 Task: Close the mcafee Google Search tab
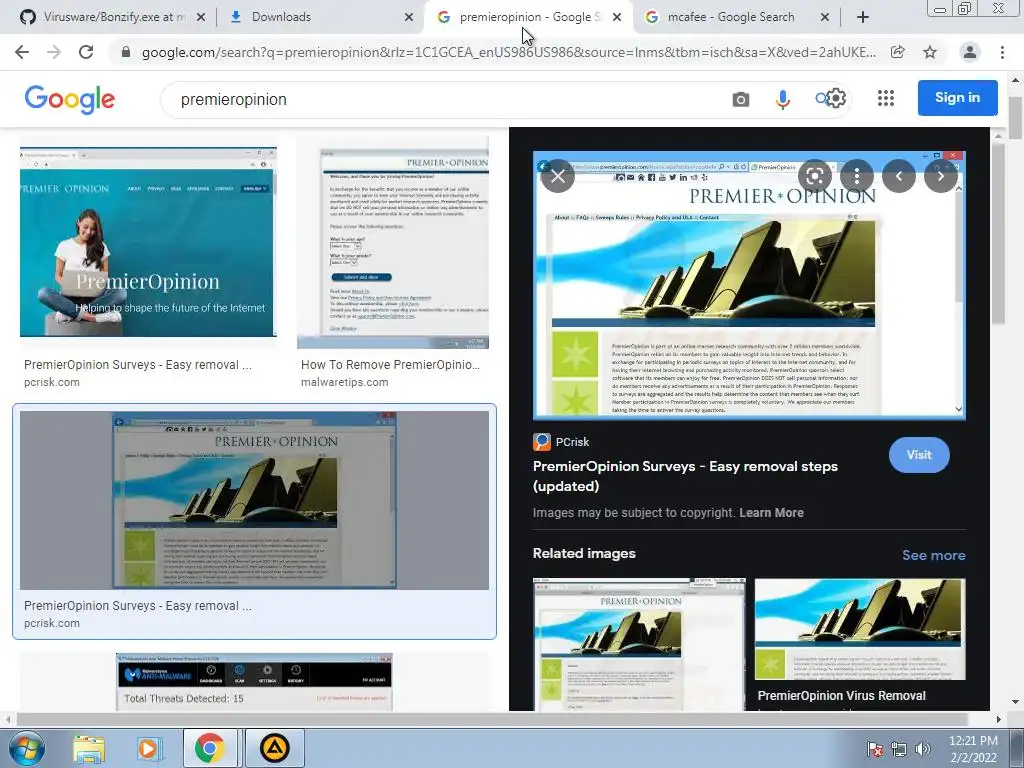pyautogui.click(x=825, y=17)
